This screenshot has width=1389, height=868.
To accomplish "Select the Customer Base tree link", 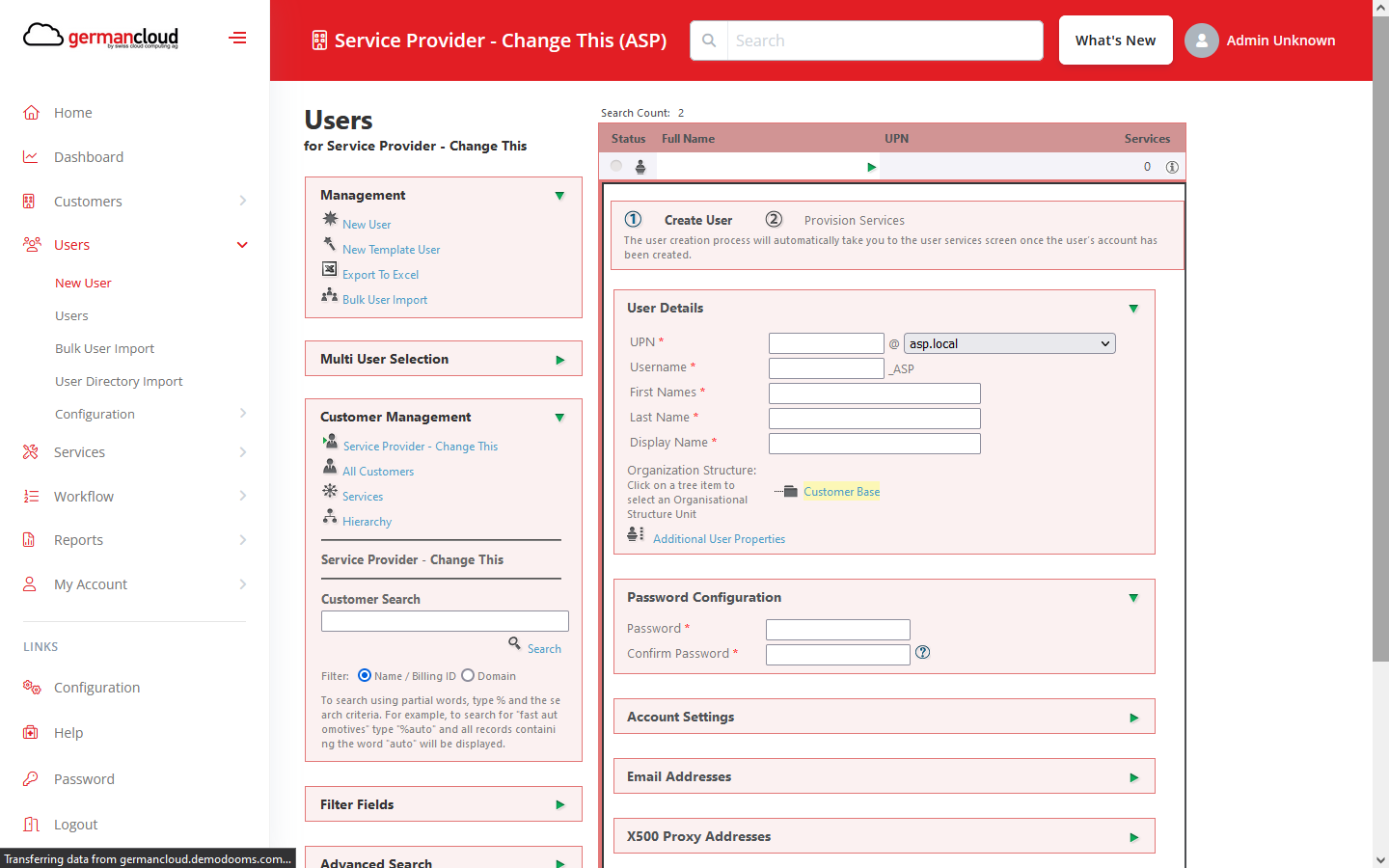I will (841, 491).
